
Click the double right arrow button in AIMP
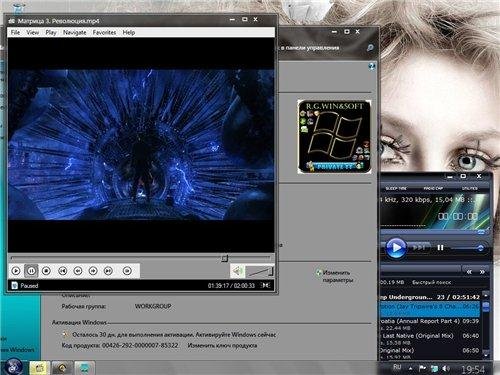click(482, 272)
